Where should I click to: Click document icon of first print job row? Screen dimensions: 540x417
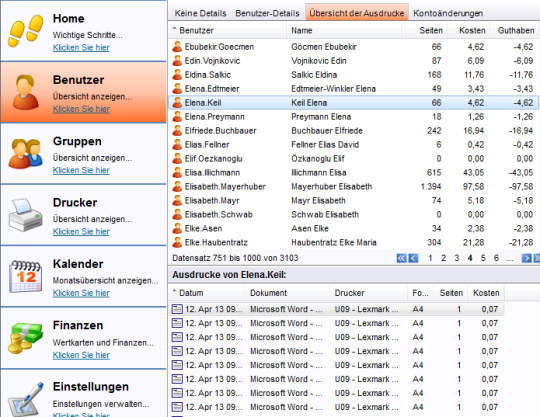tap(177, 309)
